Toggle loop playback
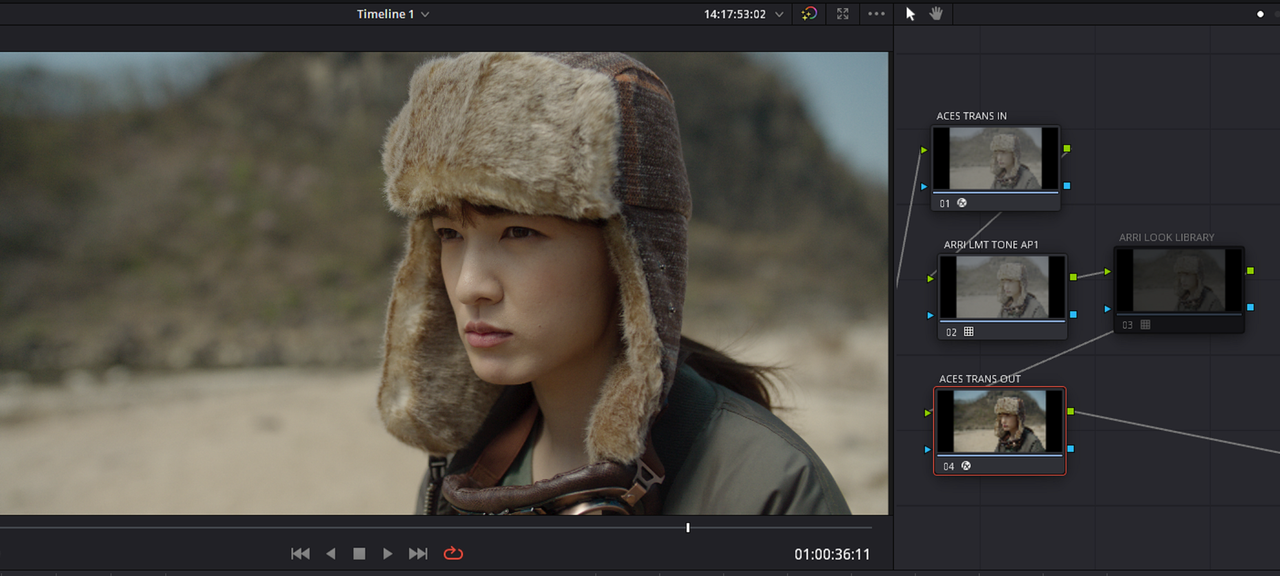 (453, 553)
